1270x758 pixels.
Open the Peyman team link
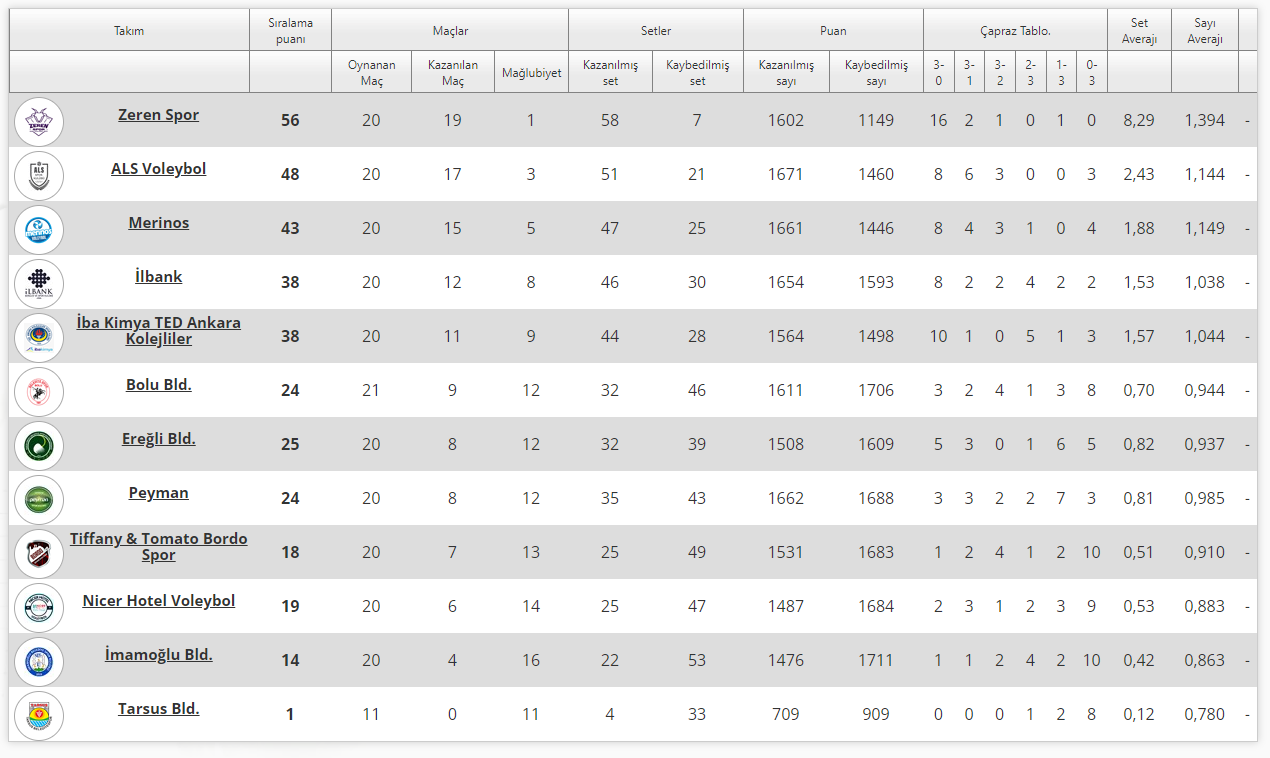tap(159, 493)
